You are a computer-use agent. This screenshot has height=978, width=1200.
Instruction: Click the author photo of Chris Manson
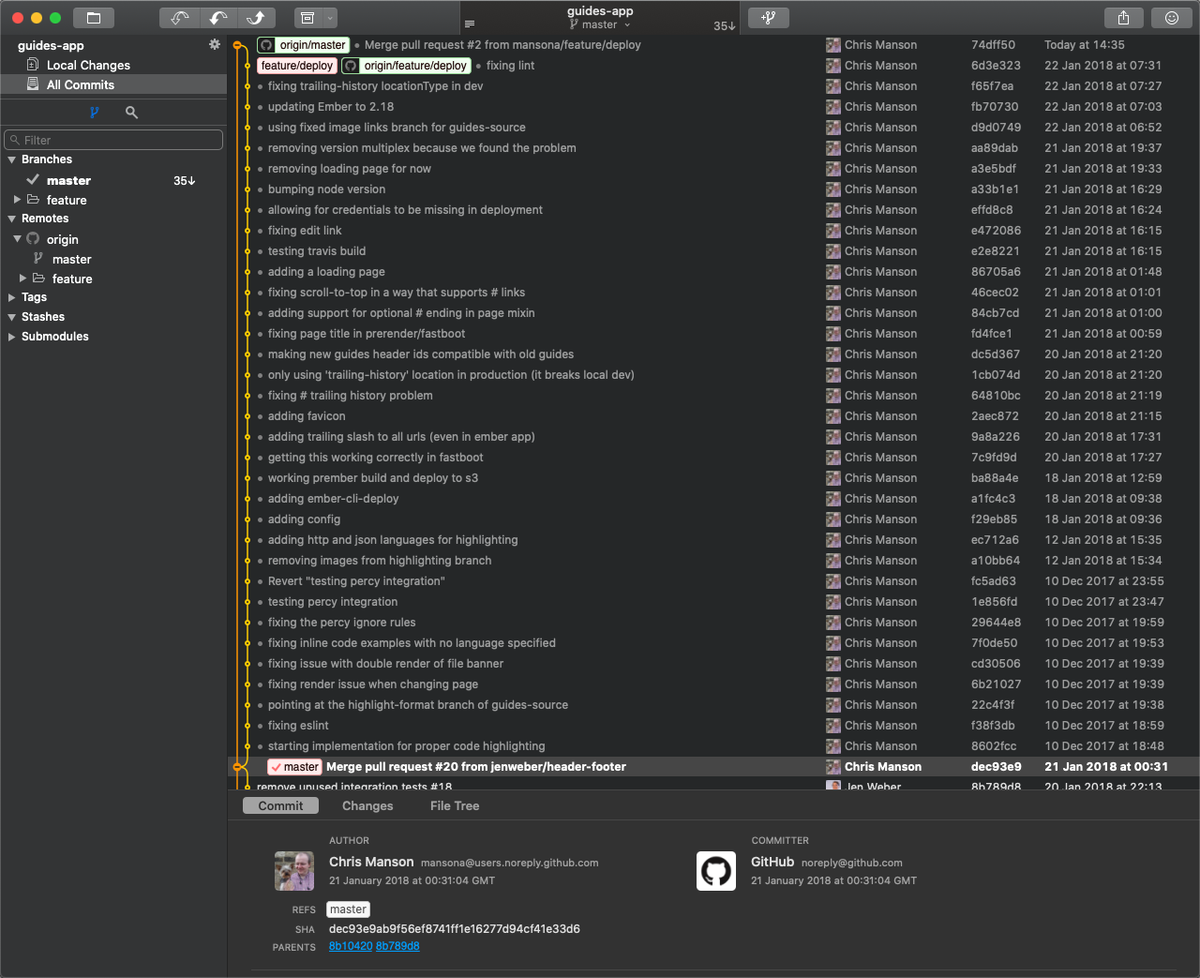tap(294, 871)
